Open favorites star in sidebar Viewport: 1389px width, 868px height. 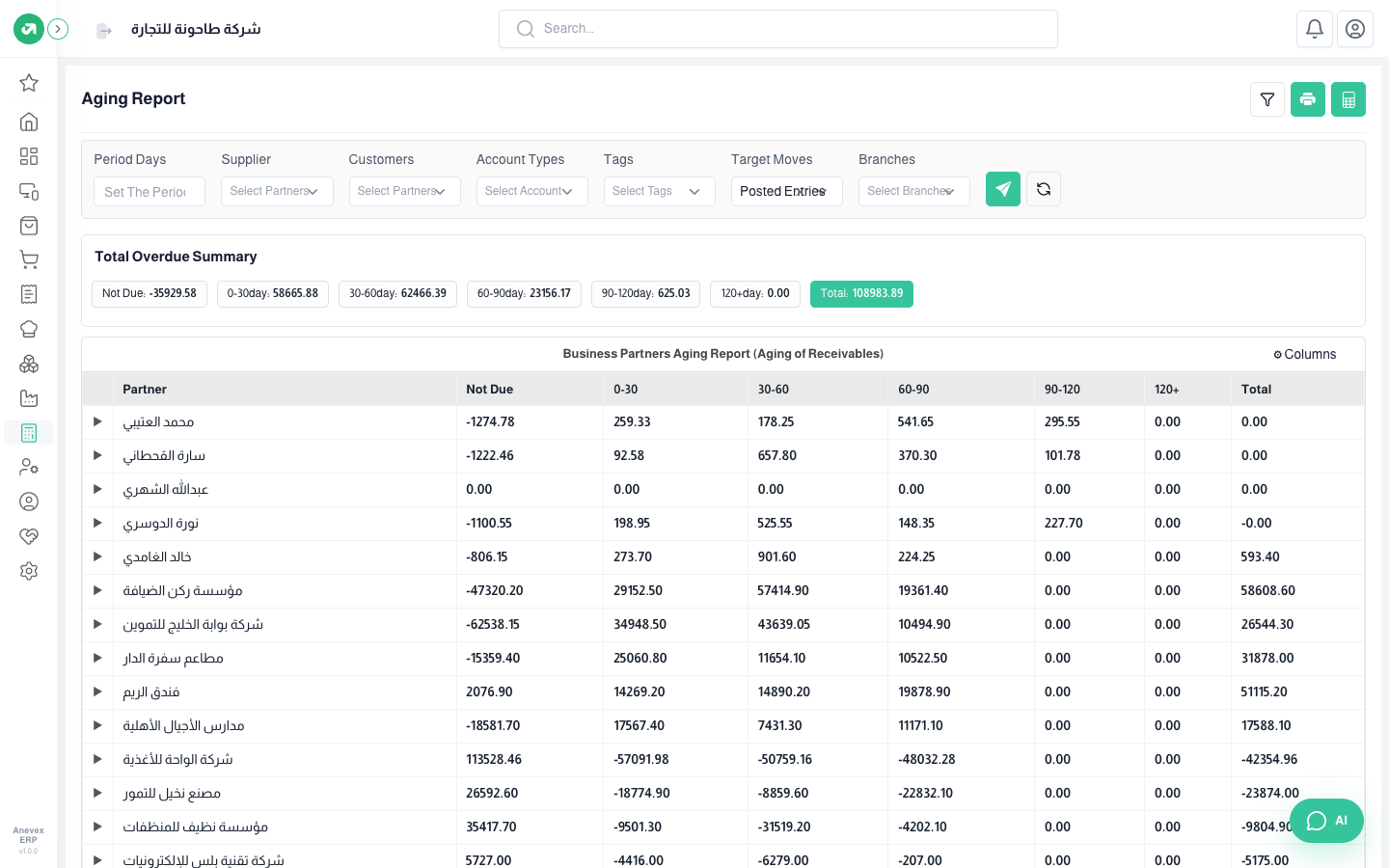(29, 83)
